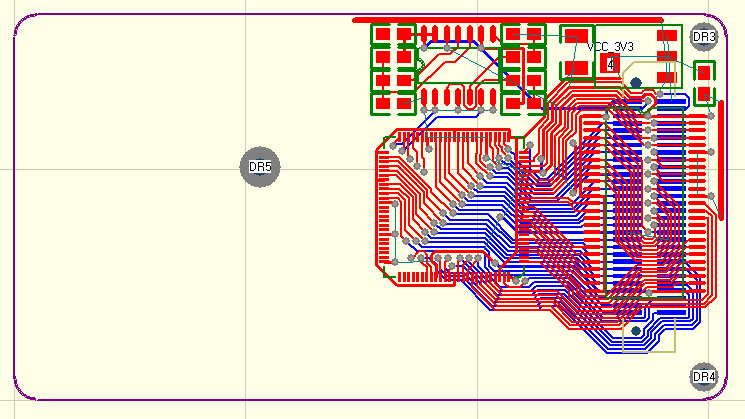Select the olive rectangle outline at bottom
This screenshot has height=419, width=745.
(649, 338)
